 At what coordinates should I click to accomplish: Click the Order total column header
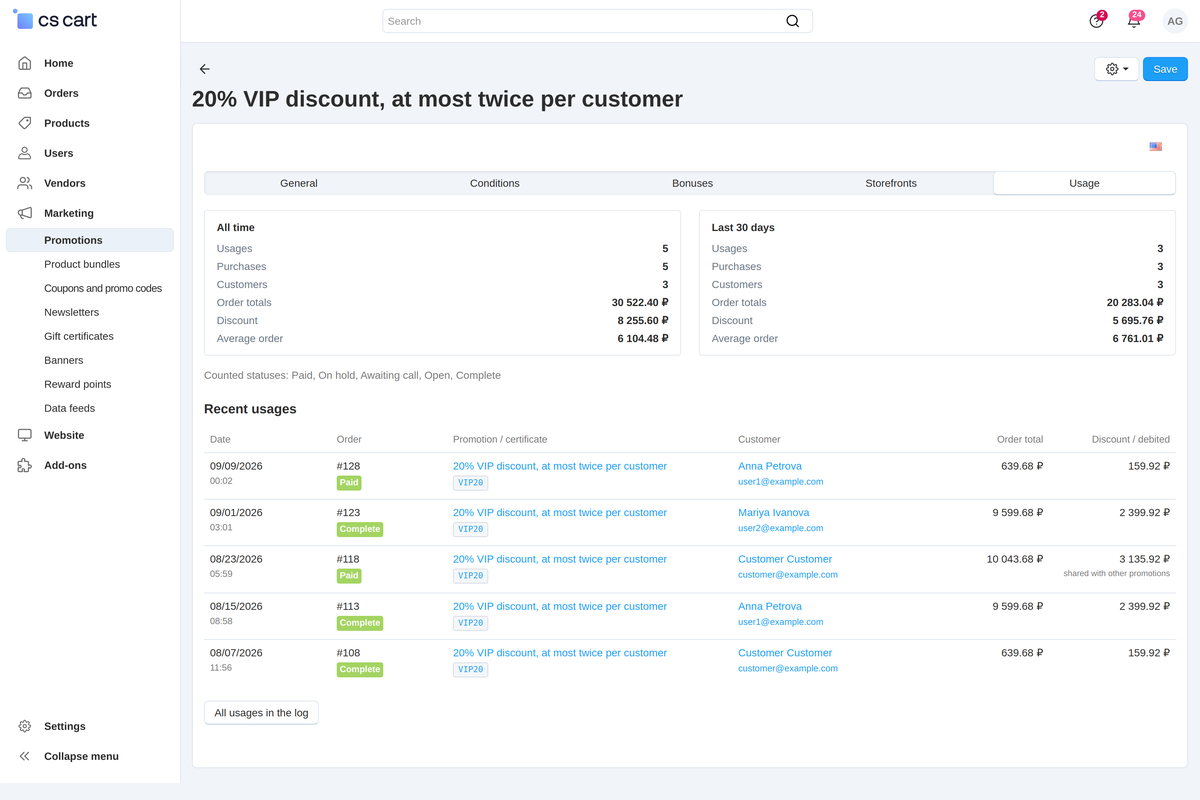[1020, 439]
